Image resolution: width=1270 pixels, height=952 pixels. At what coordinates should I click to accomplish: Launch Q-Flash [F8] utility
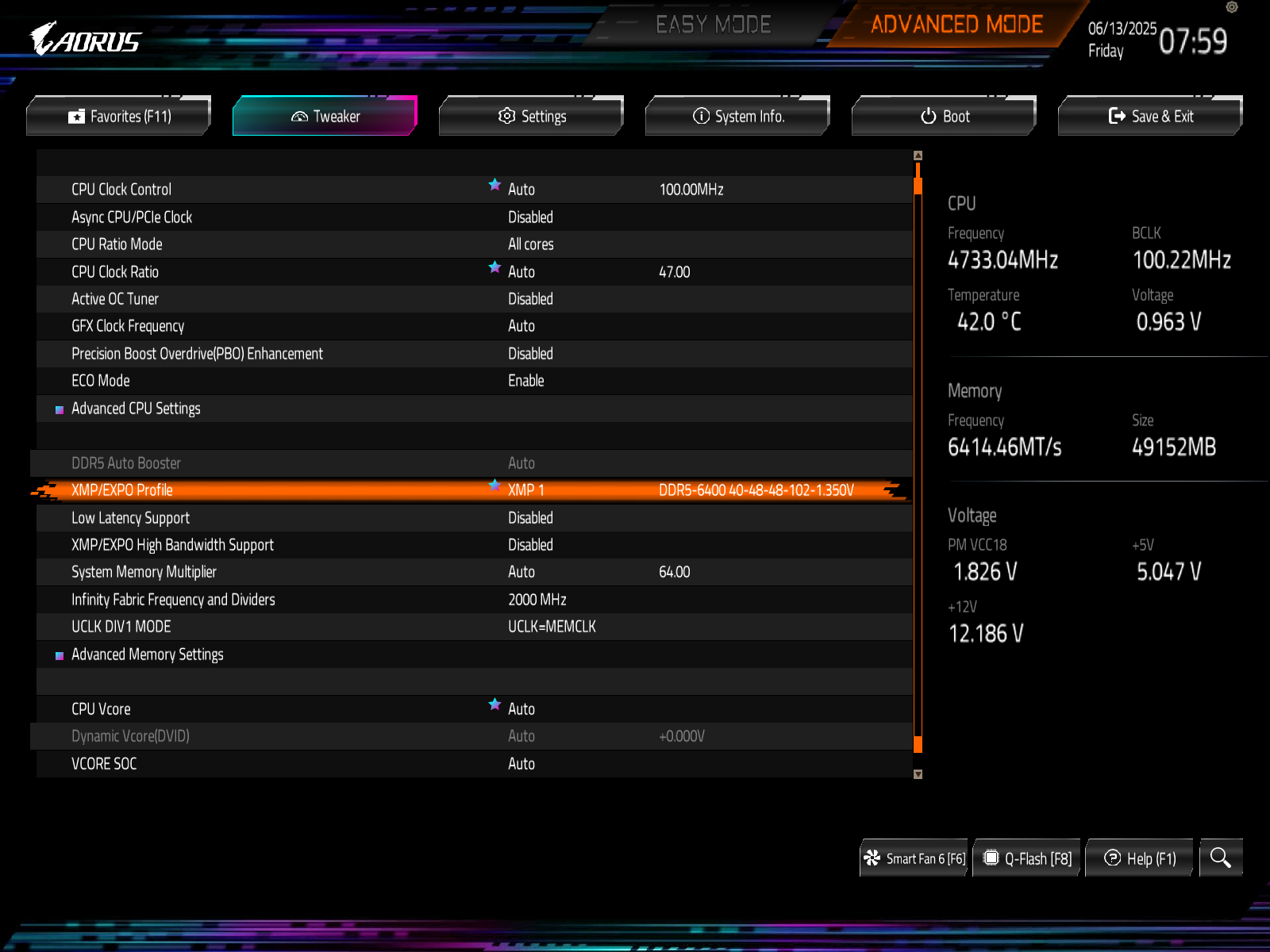tap(1027, 858)
